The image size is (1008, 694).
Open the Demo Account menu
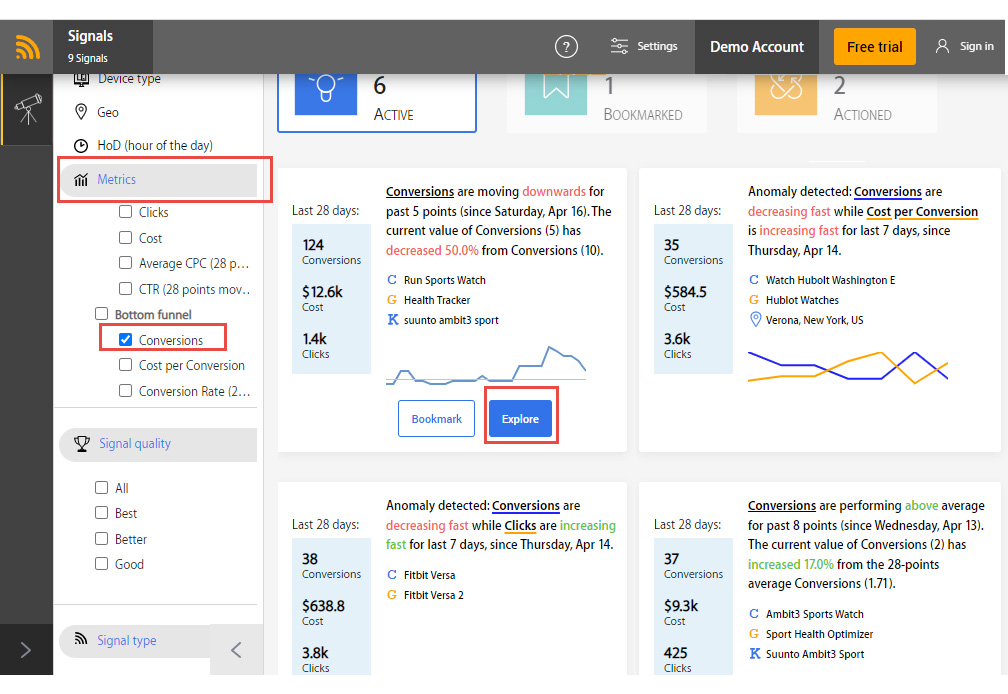(757, 47)
